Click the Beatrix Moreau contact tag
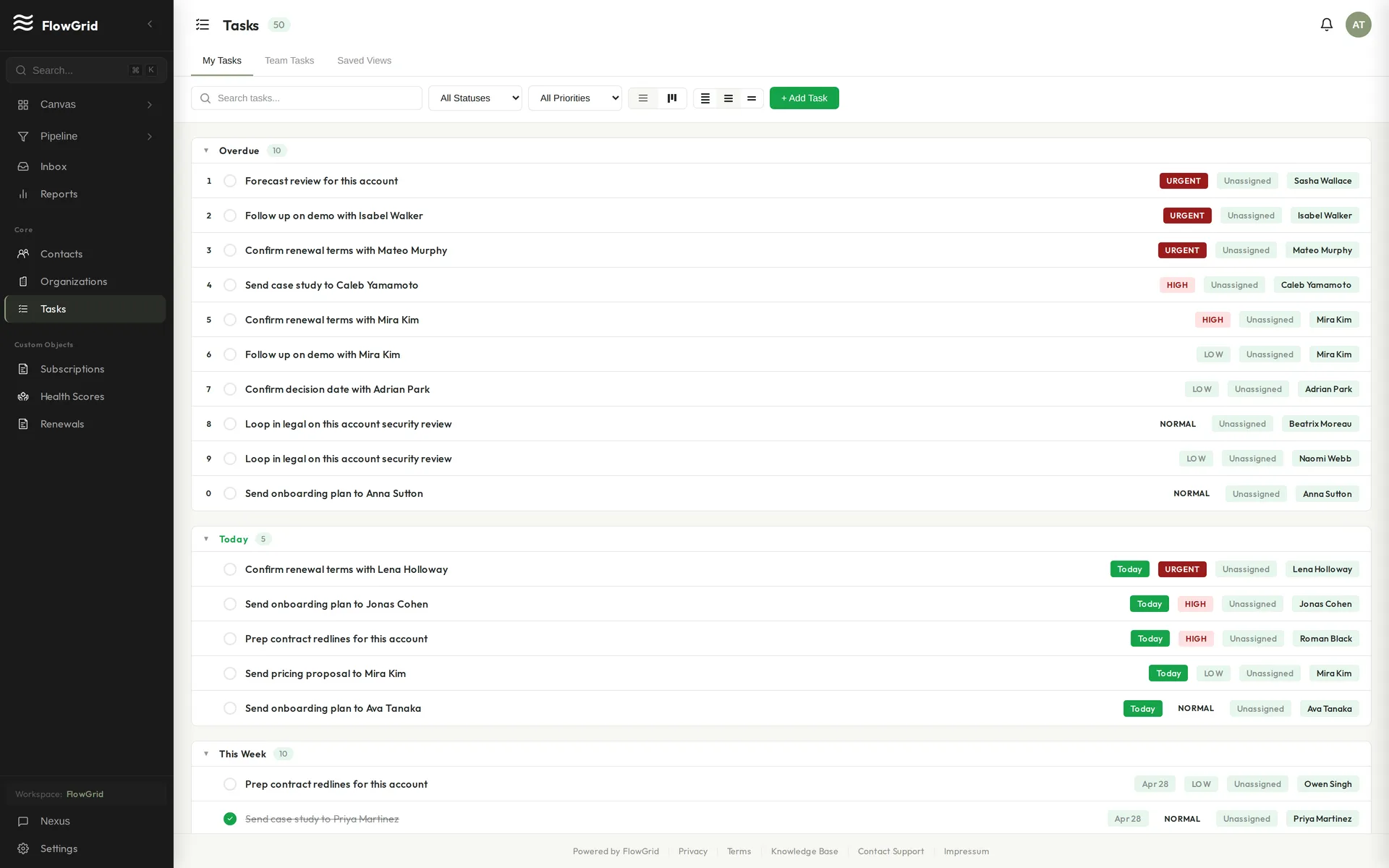Viewport: 1389px width, 868px height. click(x=1320, y=424)
